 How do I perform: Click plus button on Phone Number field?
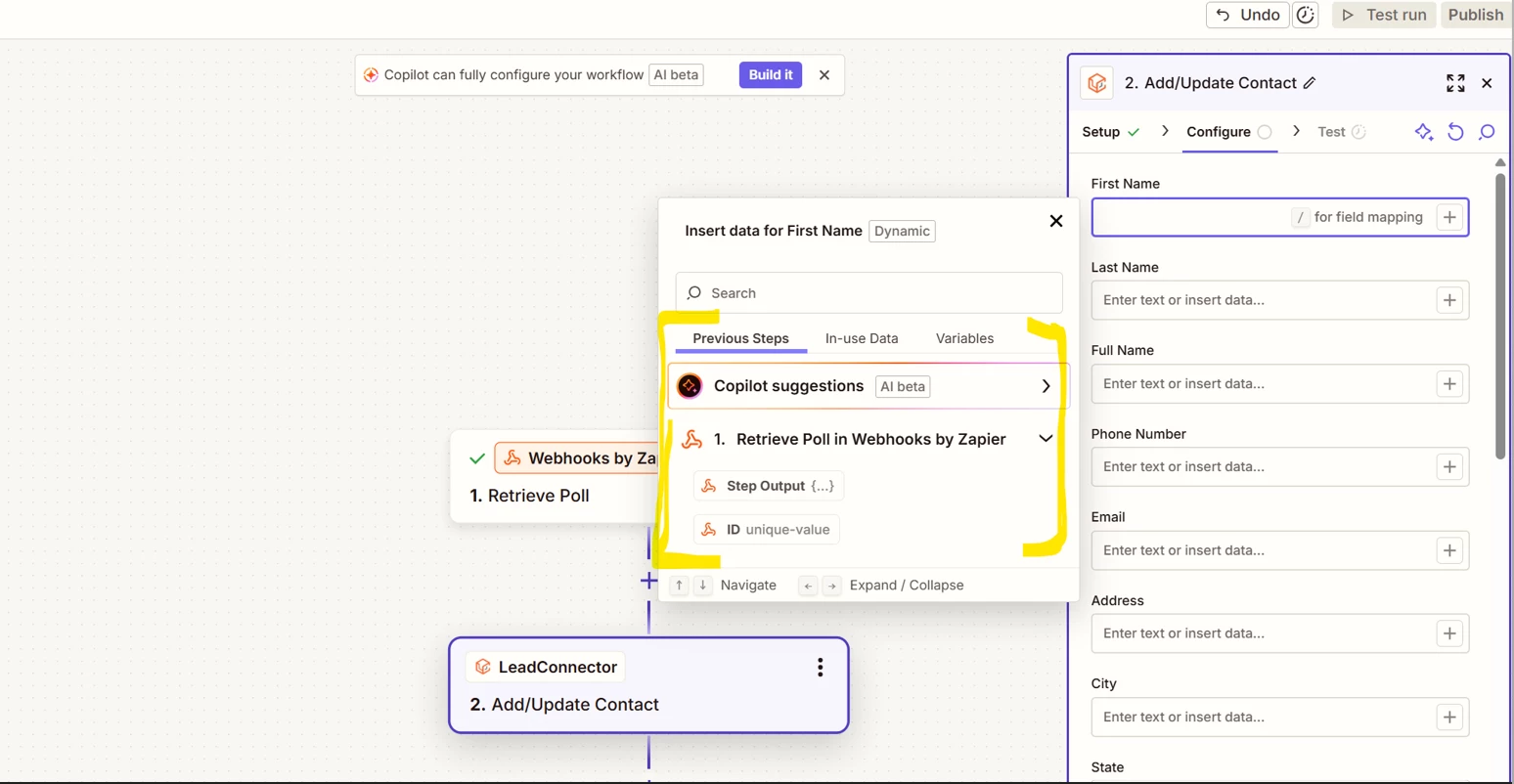[1449, 466]
